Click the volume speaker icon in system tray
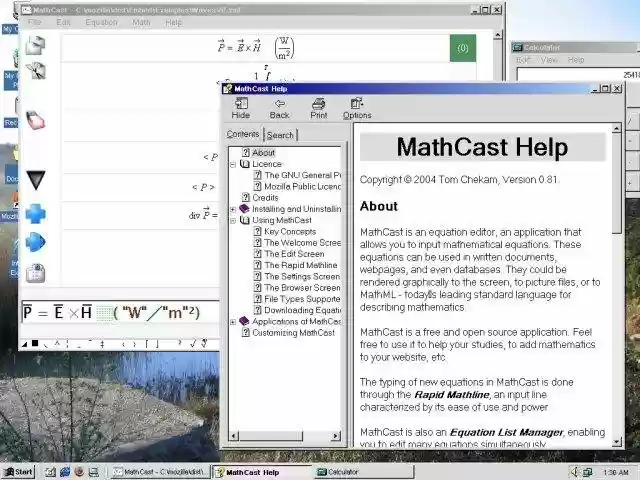Screen dimensions: 640x480 pyautogui.click(x=575, y=472)
